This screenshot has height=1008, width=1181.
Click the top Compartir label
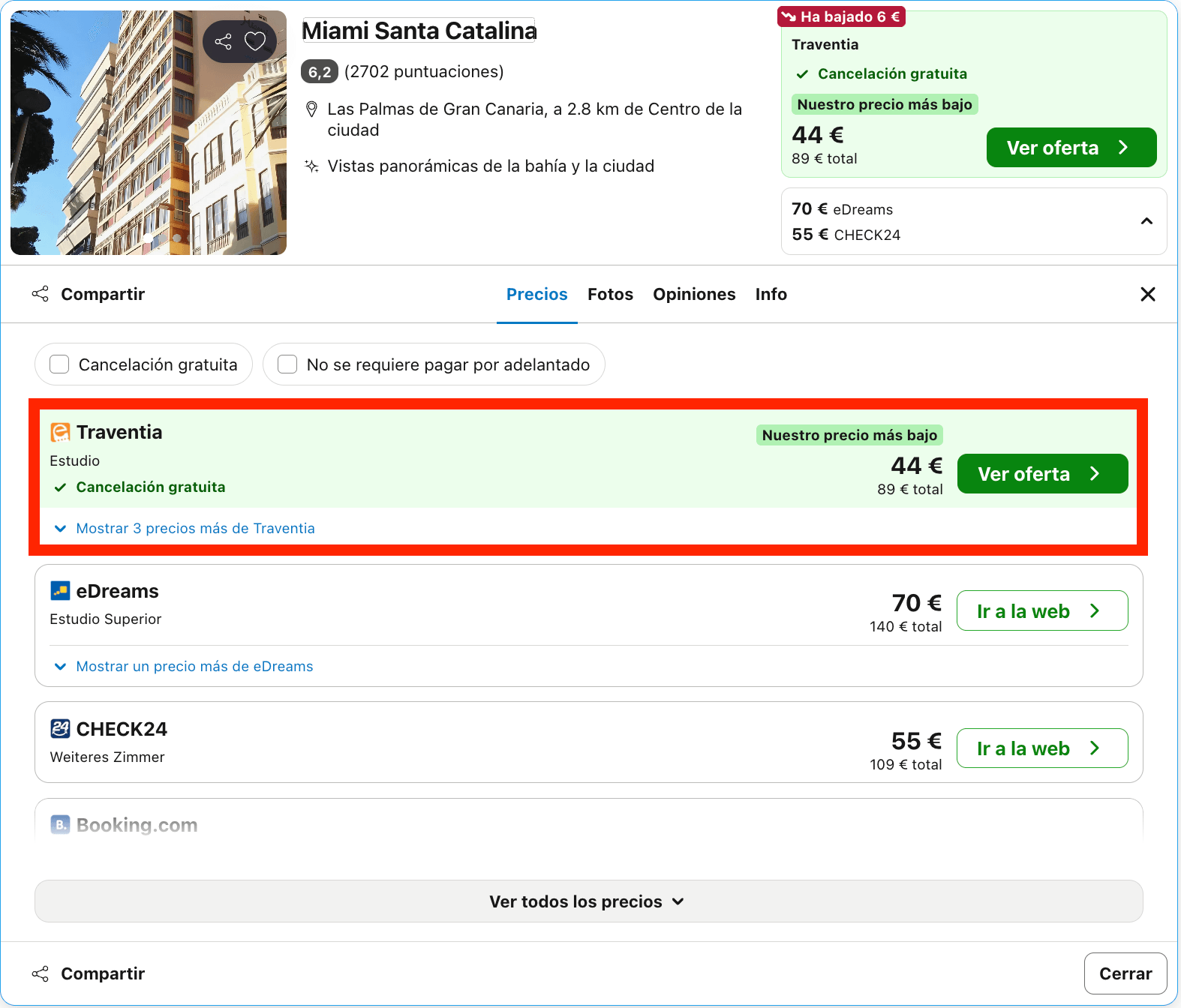(103, 294)
